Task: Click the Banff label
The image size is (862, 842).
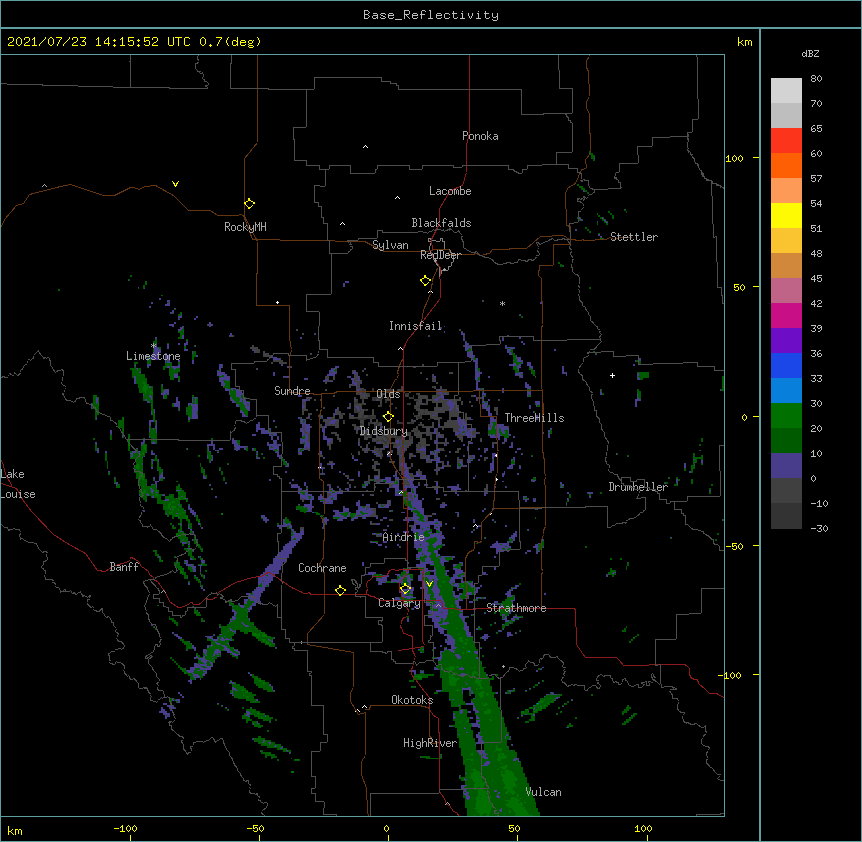Action: [124, 567]
